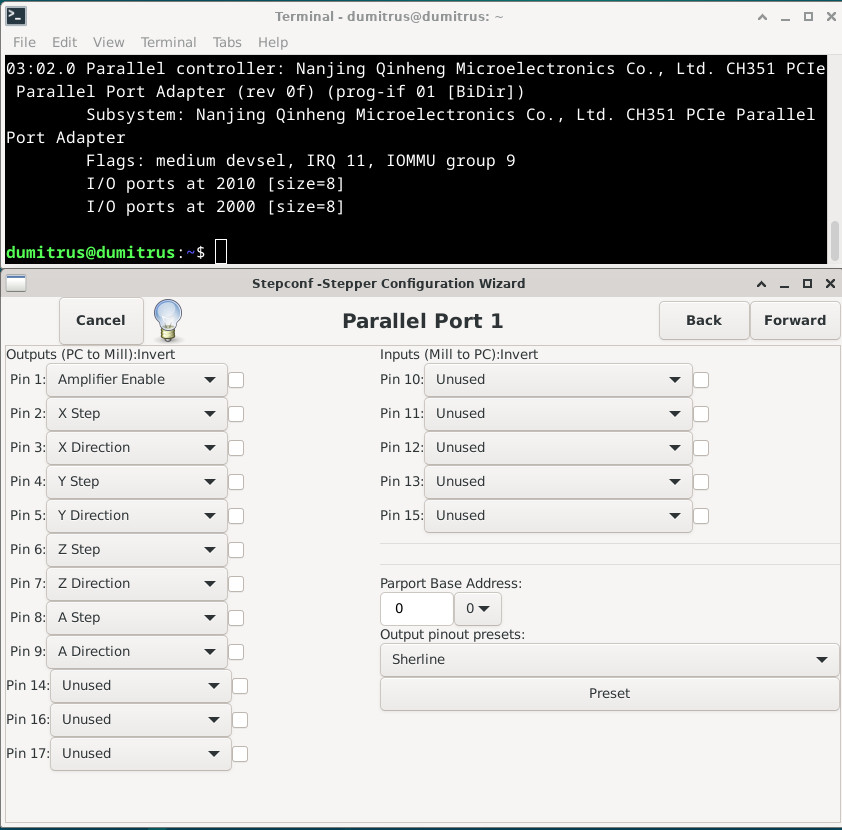Click the Cancel button

101,320
